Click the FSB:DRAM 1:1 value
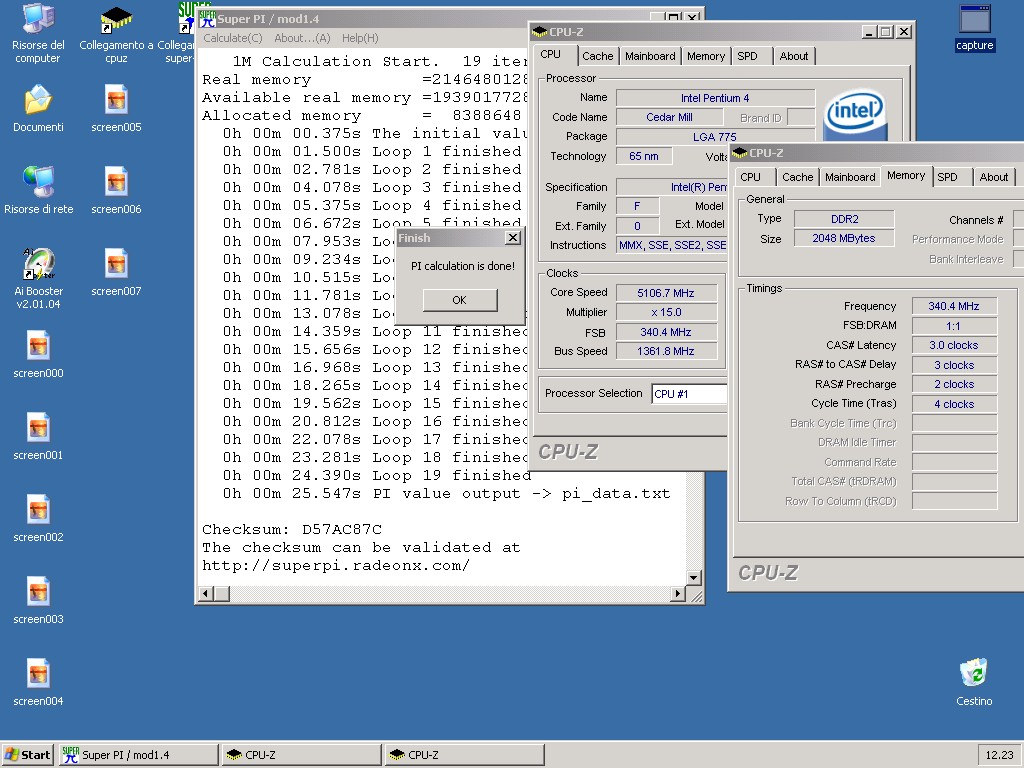The height and width of the screenshot is (768, 1024). coord(953,325)
